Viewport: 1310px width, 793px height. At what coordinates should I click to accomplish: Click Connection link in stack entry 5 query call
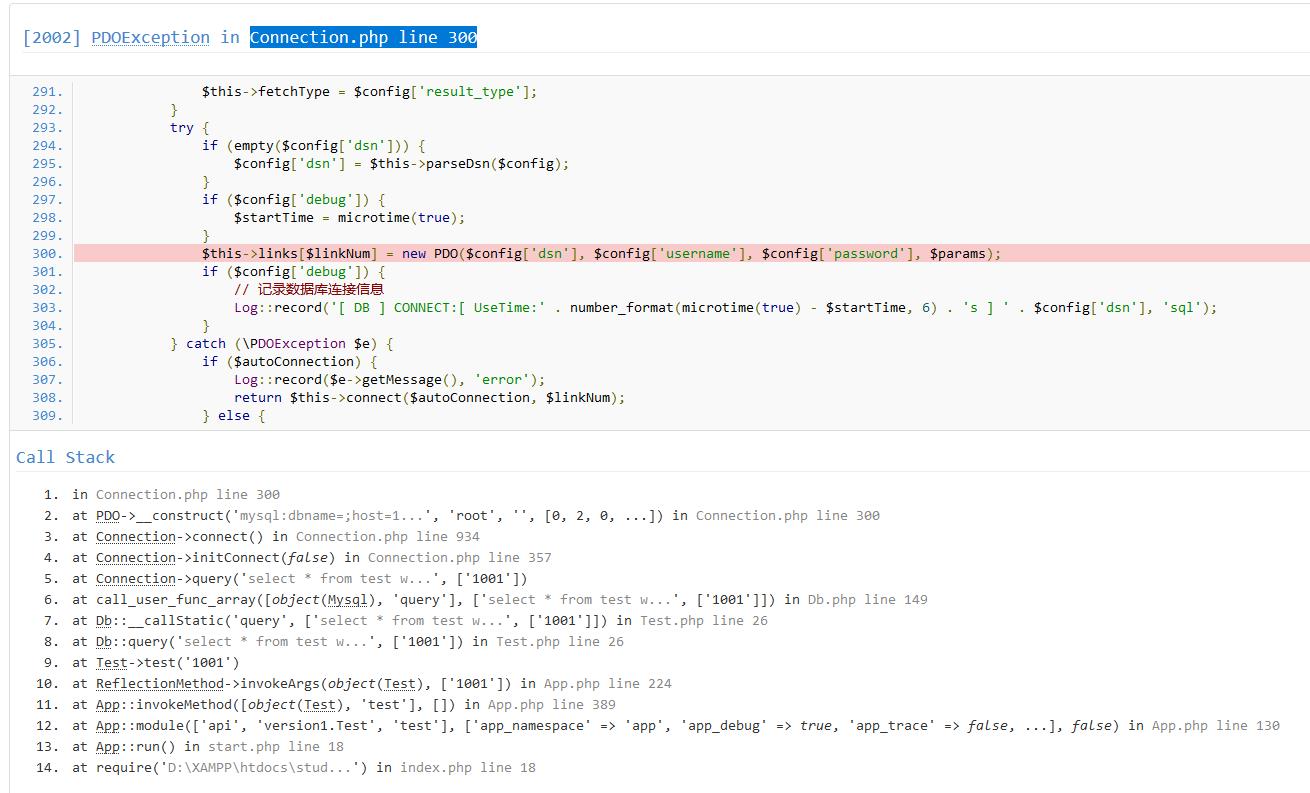136,578
